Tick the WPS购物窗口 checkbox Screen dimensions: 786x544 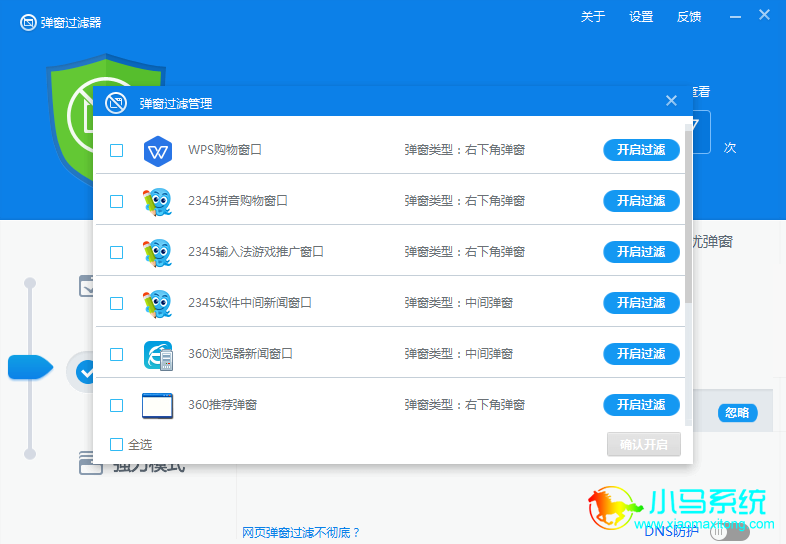coord(116,150)
